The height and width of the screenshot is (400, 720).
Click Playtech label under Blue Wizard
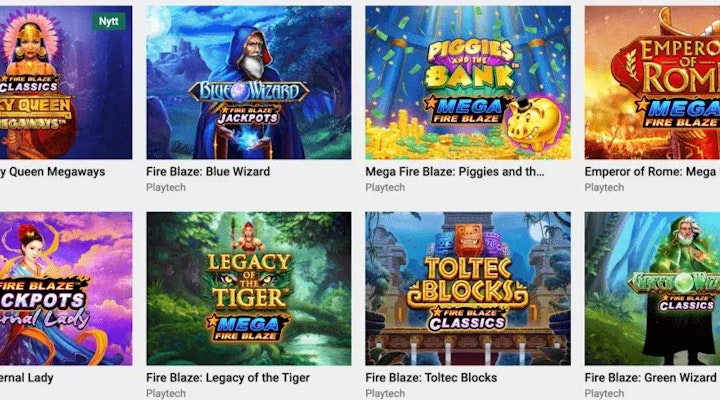[166, 187]
